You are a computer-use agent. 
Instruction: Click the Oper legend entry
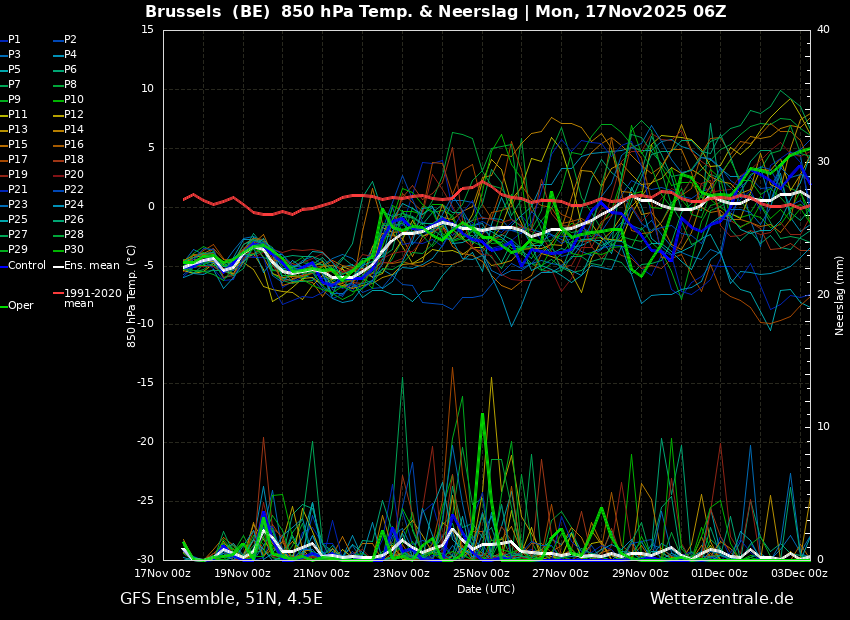pyautogui.click(x=17, y=306)
